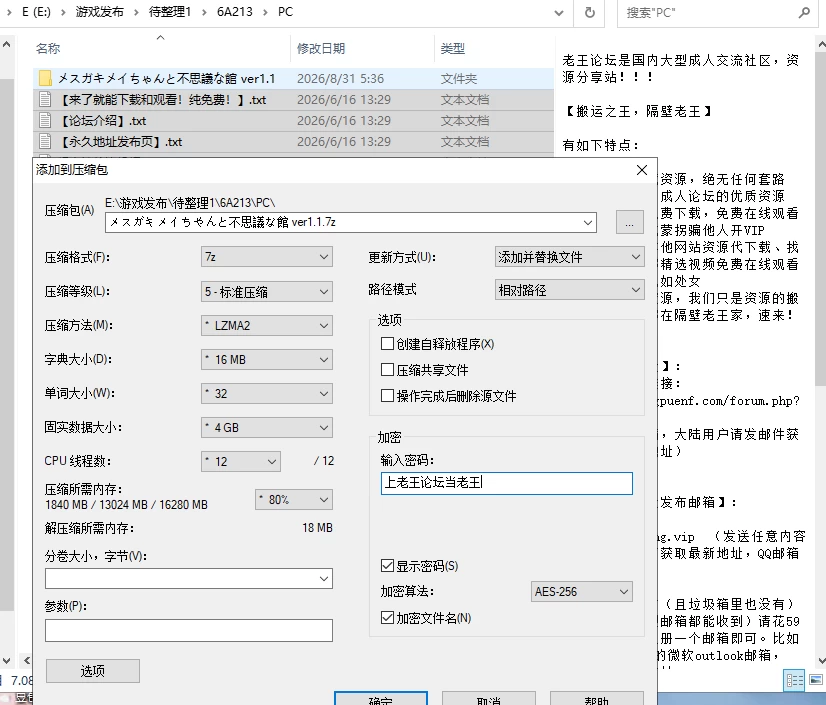Confirm compression with the 确定 button
Screen dimensions: 826x705
pyautogui.click(x=380, y=699)
